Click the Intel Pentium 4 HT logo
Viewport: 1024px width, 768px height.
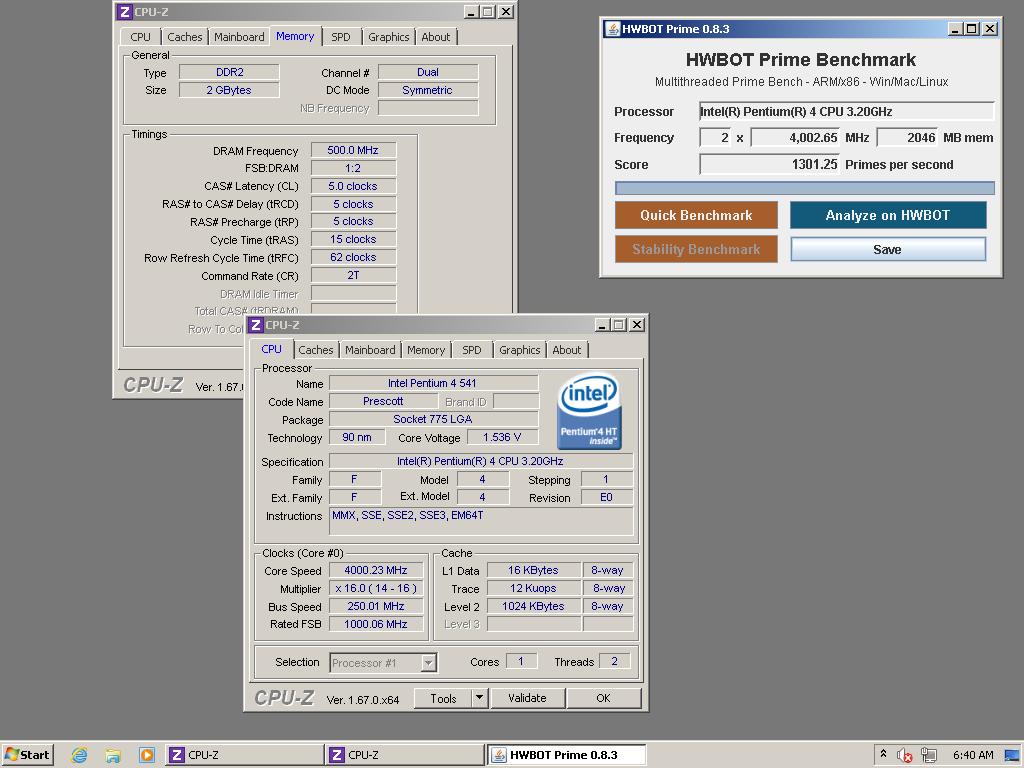click(x=589, y=411)
